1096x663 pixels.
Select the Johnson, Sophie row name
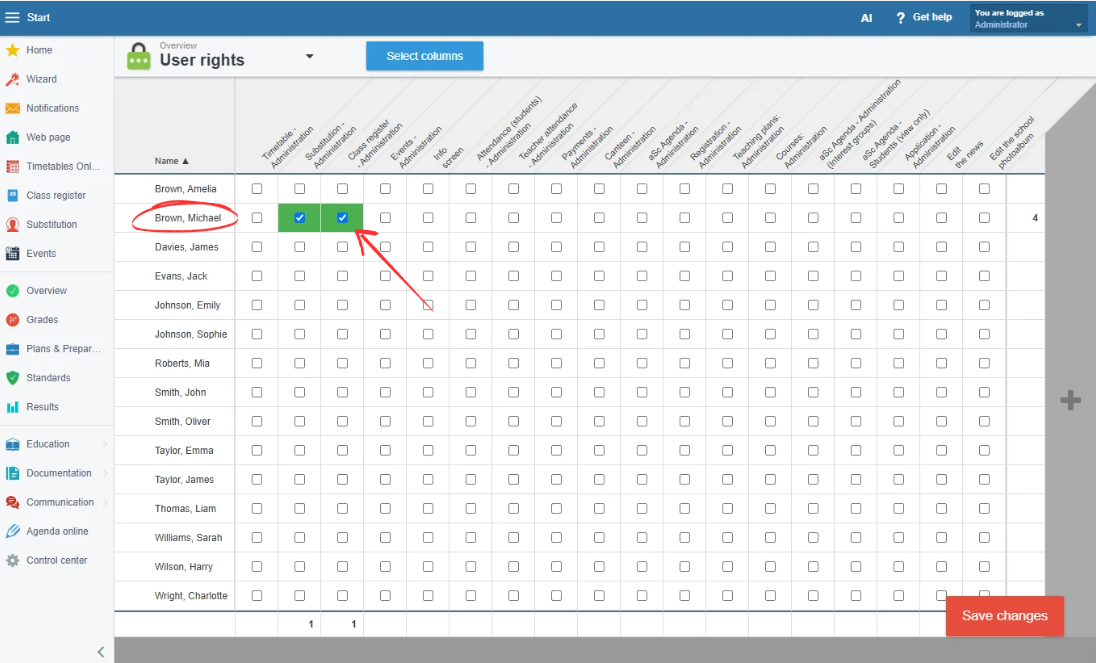[191, 335]
